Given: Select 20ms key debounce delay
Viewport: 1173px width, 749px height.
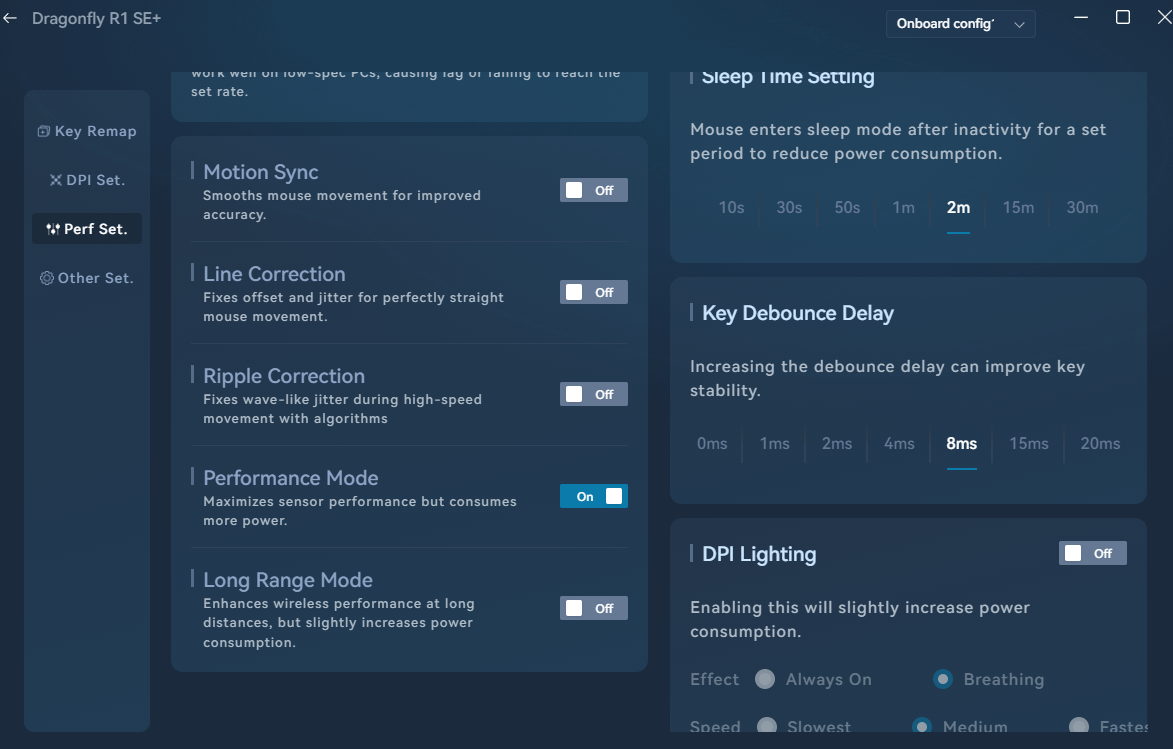Looking at the screenshot, I should 1100,444.
